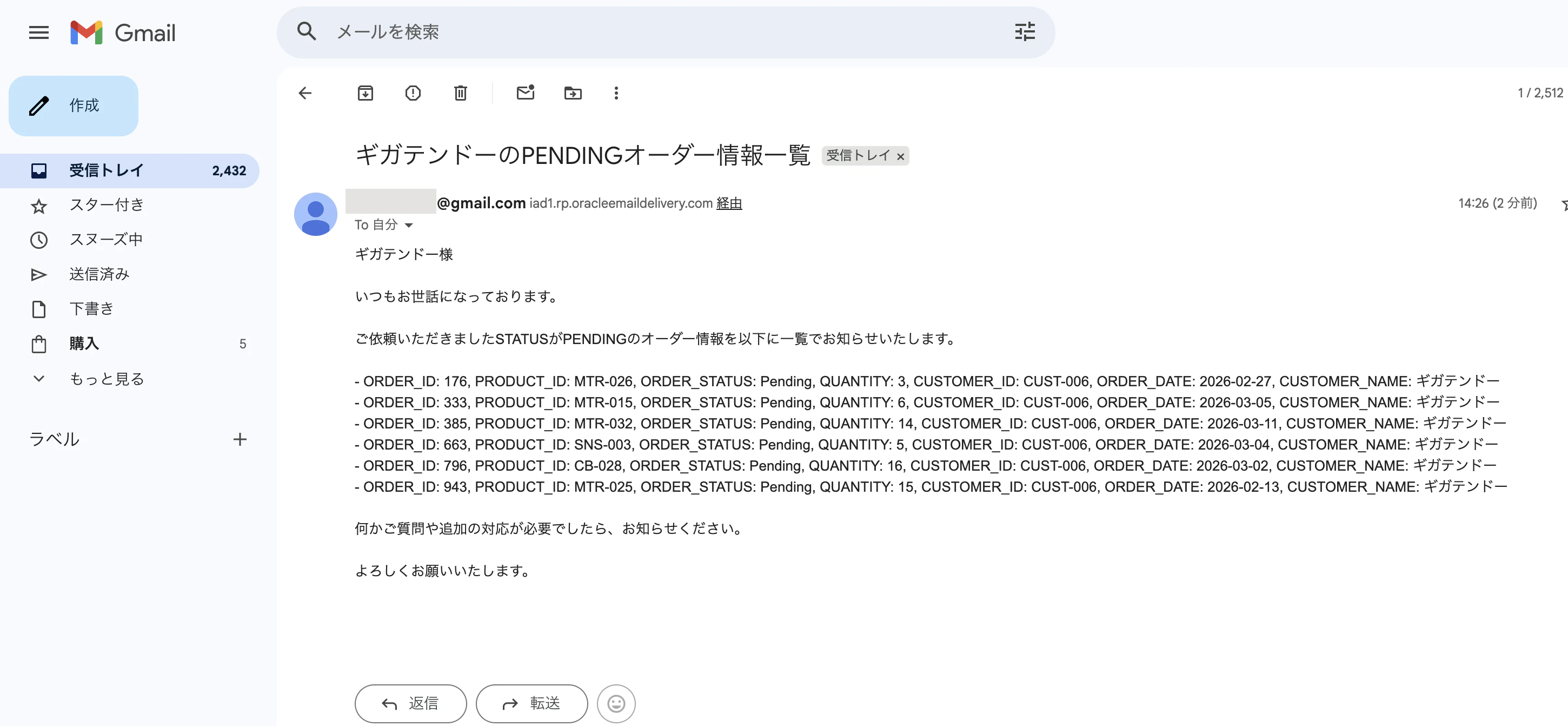Remove the 受信トレイ label chip
The height and width of the screenshot is (726, 1568).
pos(900,156)
